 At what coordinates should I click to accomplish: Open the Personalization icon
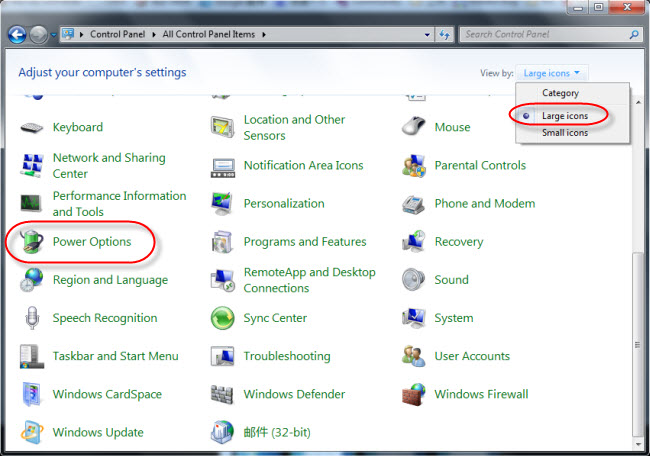(222, 203)
